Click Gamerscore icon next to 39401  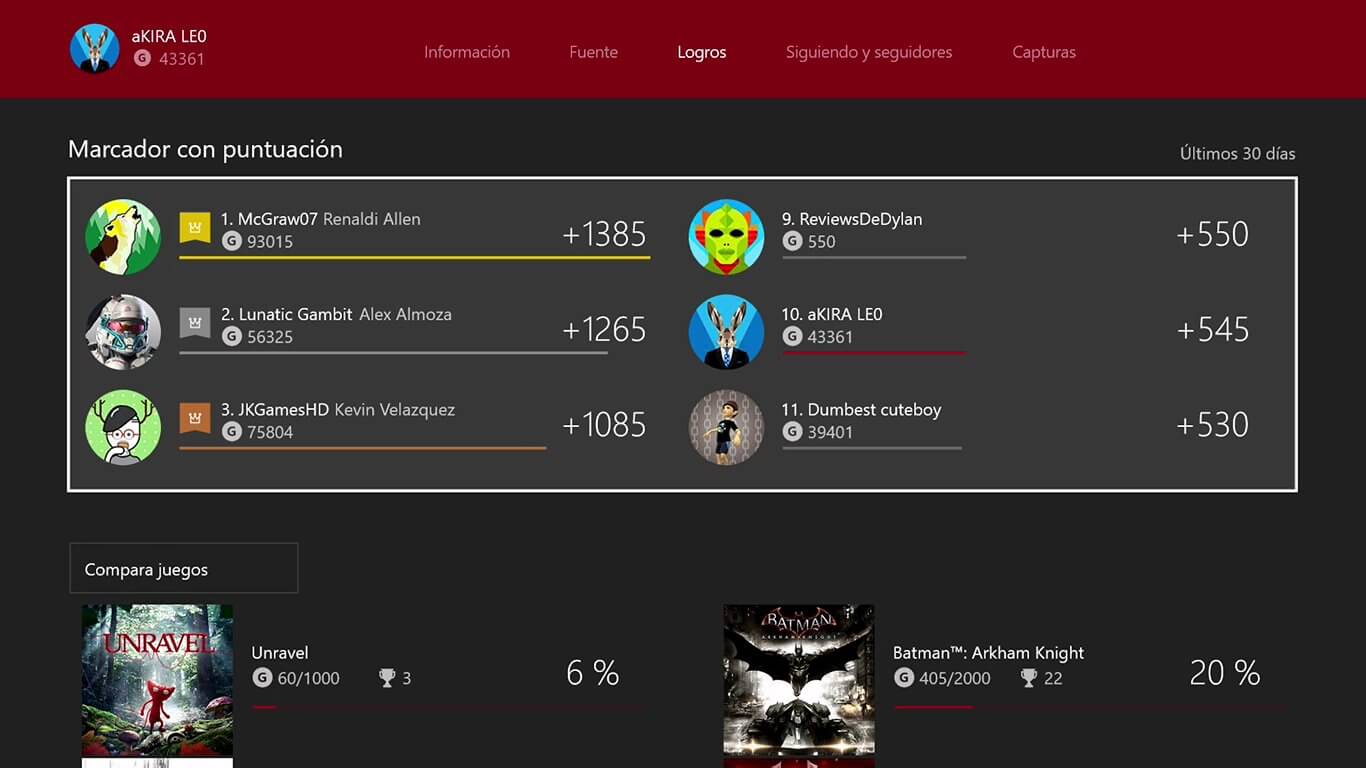tap(793, 431)
